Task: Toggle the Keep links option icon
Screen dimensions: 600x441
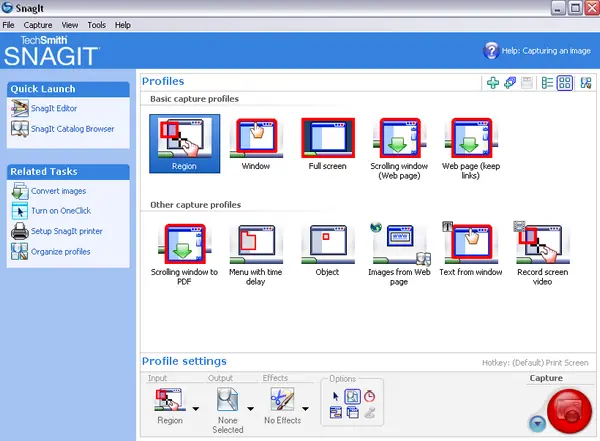Action: (336, 413)
